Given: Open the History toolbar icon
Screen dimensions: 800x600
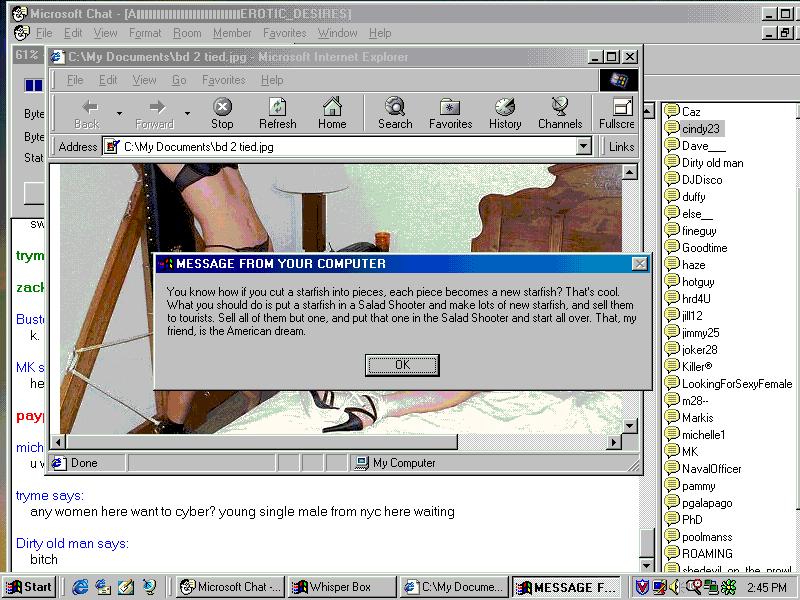Looking at the screenshot, I should pos(505,107).
